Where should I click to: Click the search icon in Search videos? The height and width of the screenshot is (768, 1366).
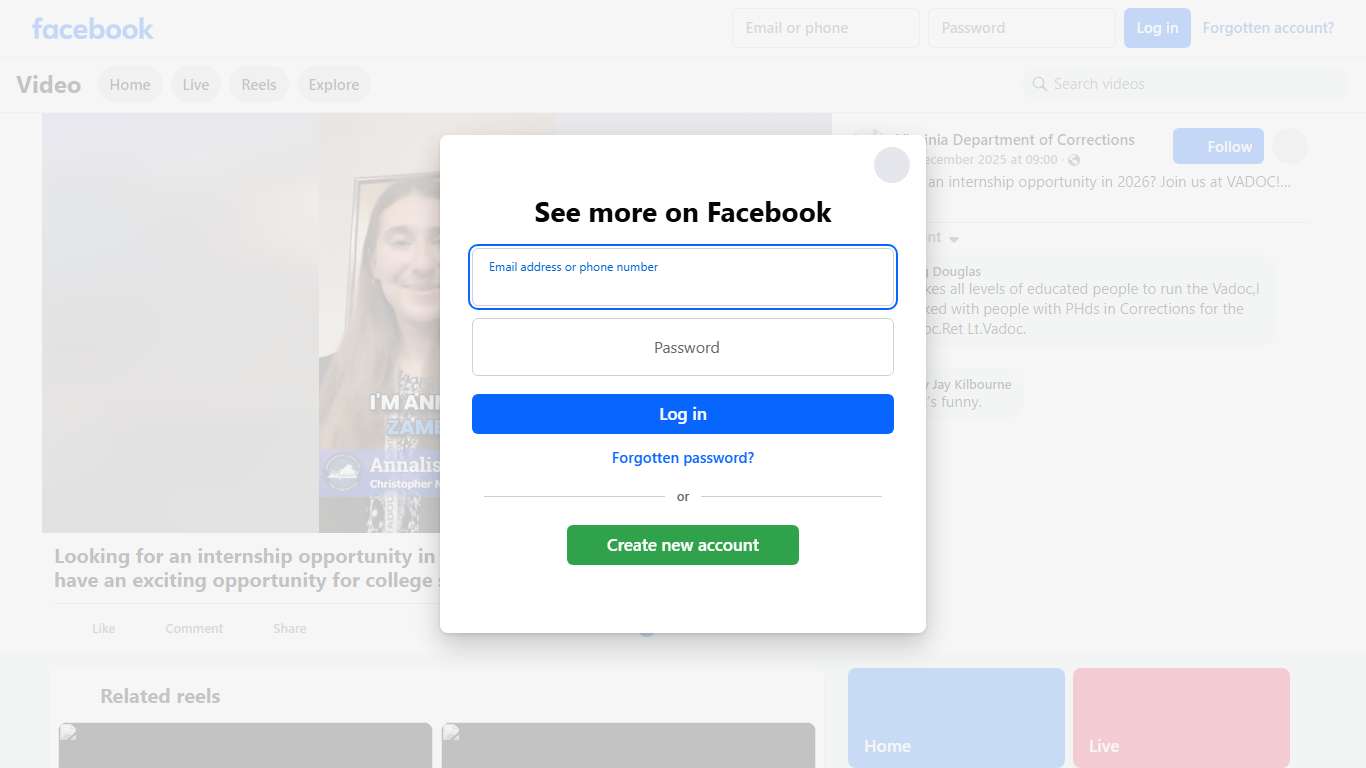point(1040,84)
